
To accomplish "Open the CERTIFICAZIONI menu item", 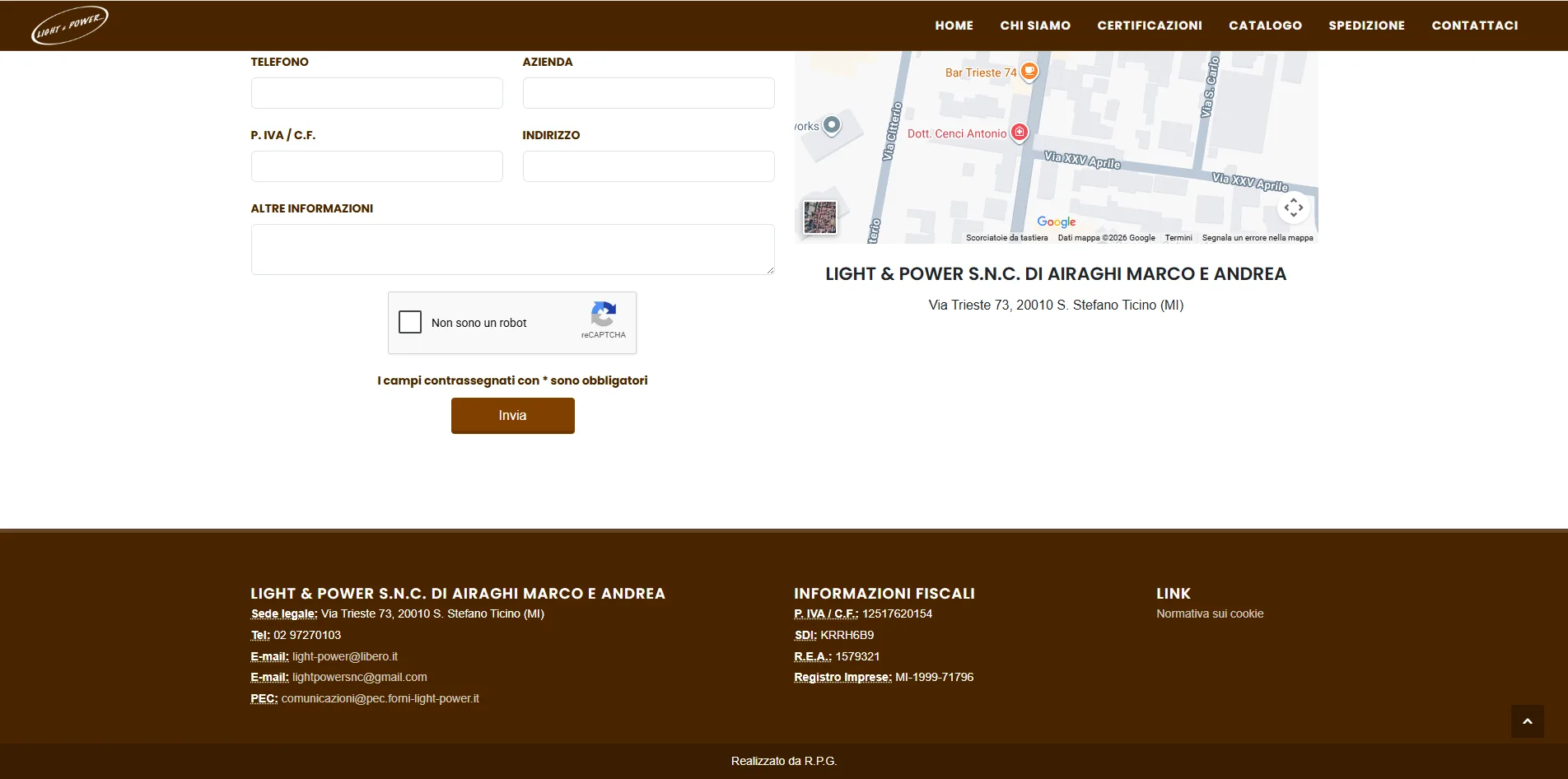I will pyautogui.click(x=1150, y=26).
